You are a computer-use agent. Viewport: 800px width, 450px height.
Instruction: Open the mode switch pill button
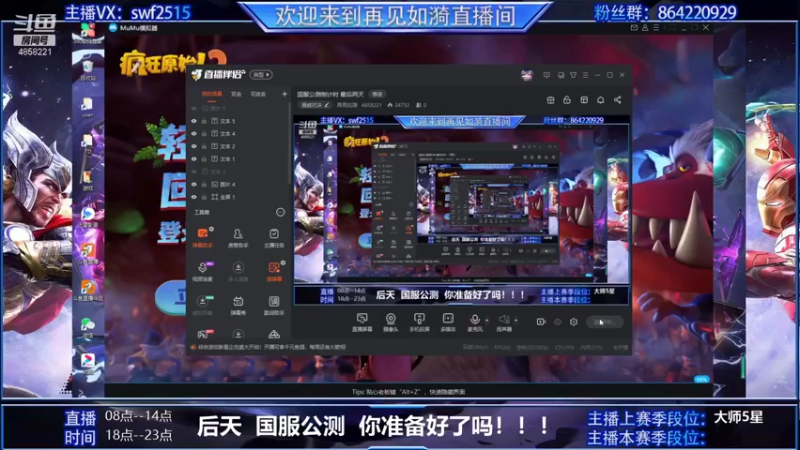click(x=261, y=75)
